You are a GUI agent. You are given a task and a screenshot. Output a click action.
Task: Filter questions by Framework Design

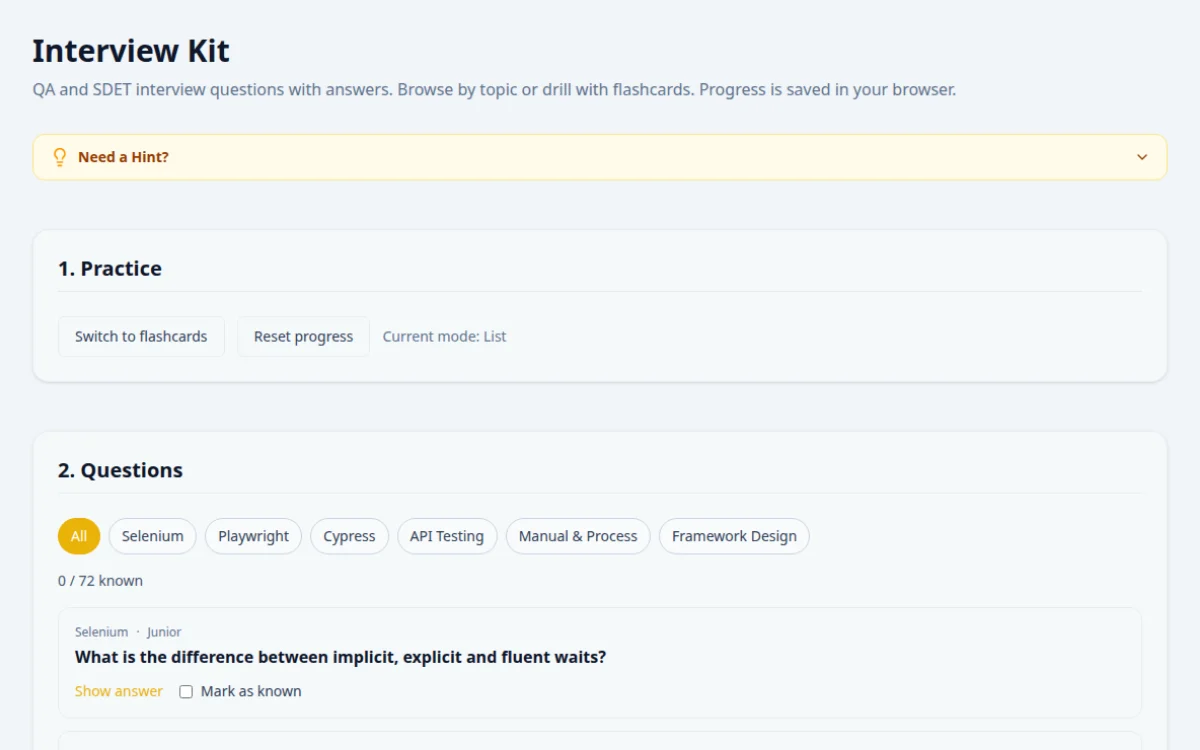(734, 536)
